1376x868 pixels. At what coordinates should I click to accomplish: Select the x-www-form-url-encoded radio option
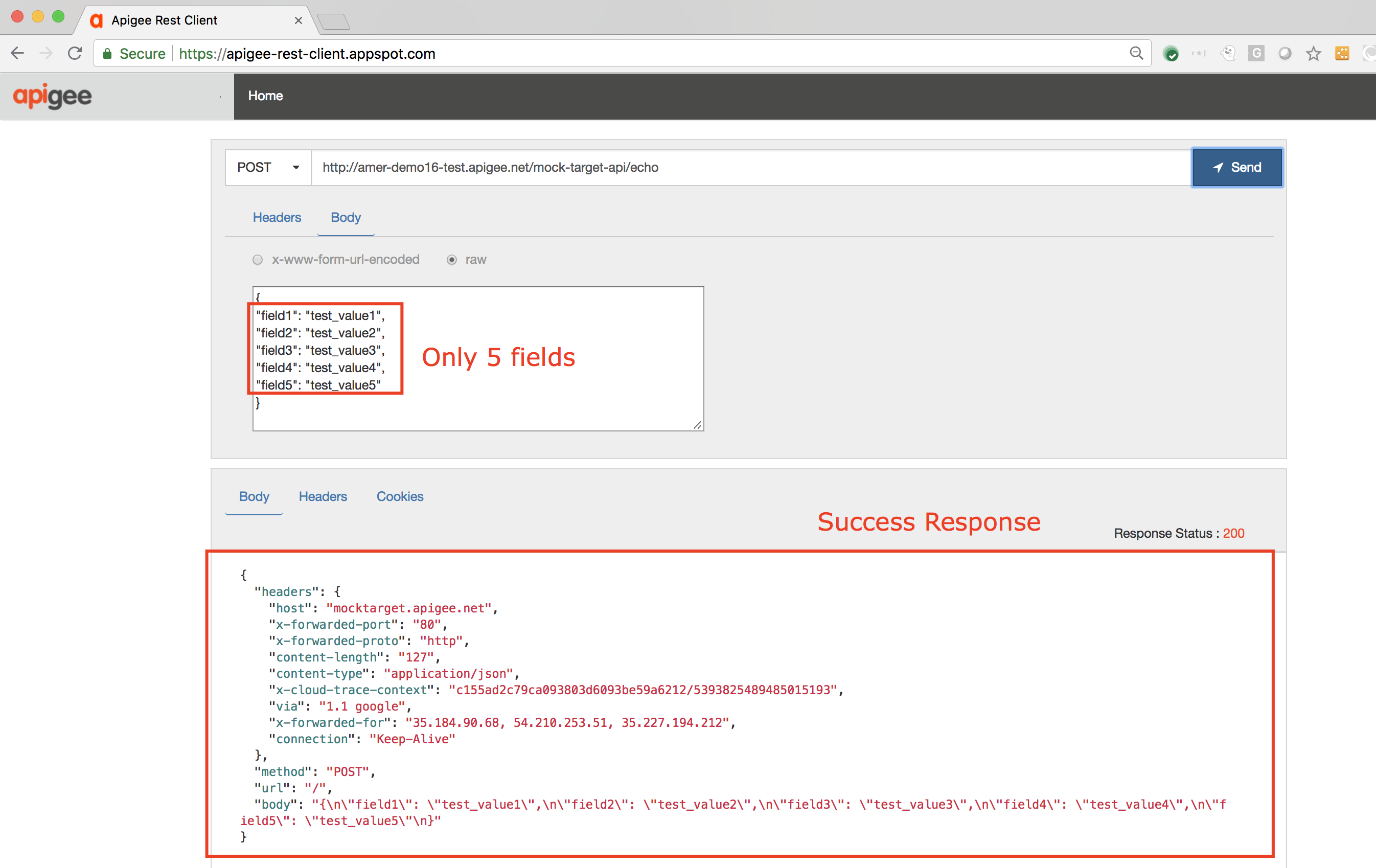(258, 260)
